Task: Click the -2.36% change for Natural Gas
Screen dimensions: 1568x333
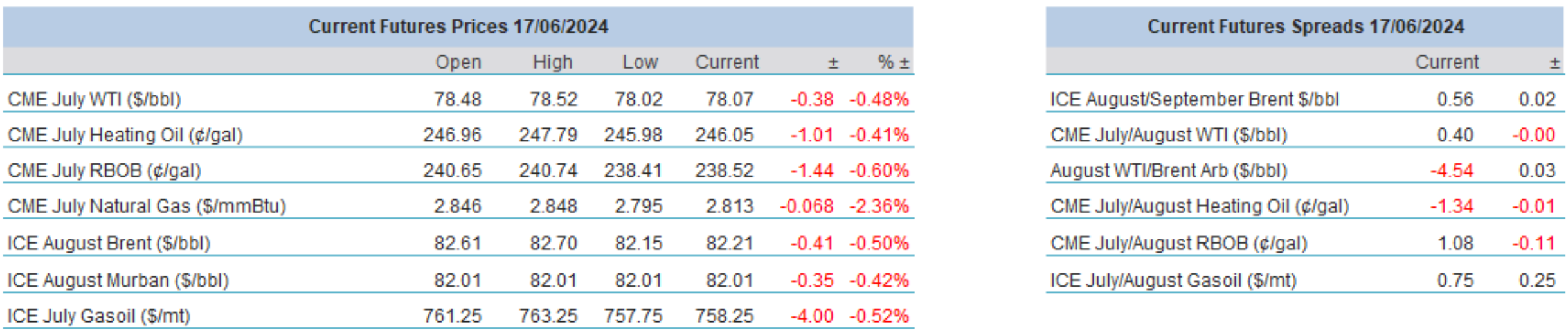Action: [879, 206]
